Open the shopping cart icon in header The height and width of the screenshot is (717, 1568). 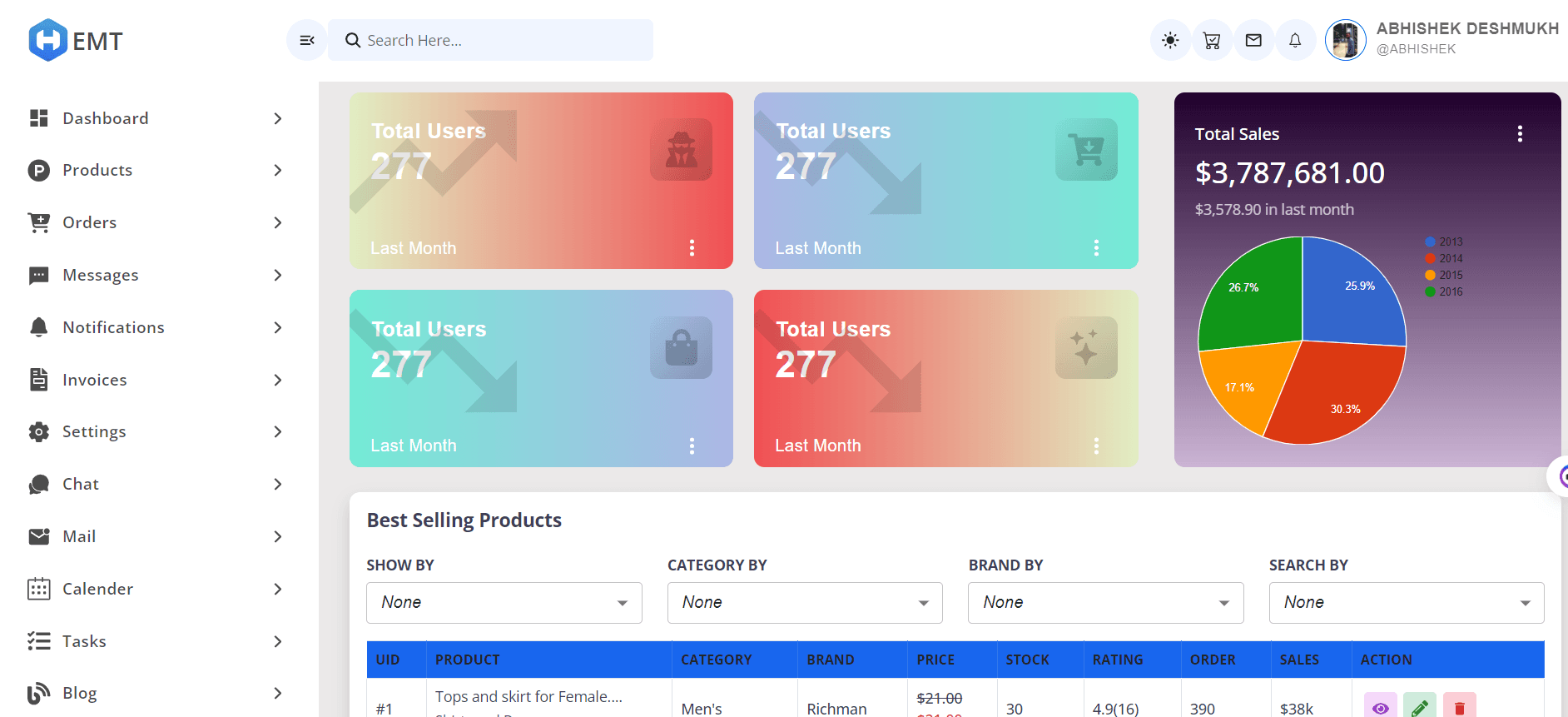(1212, 40)
